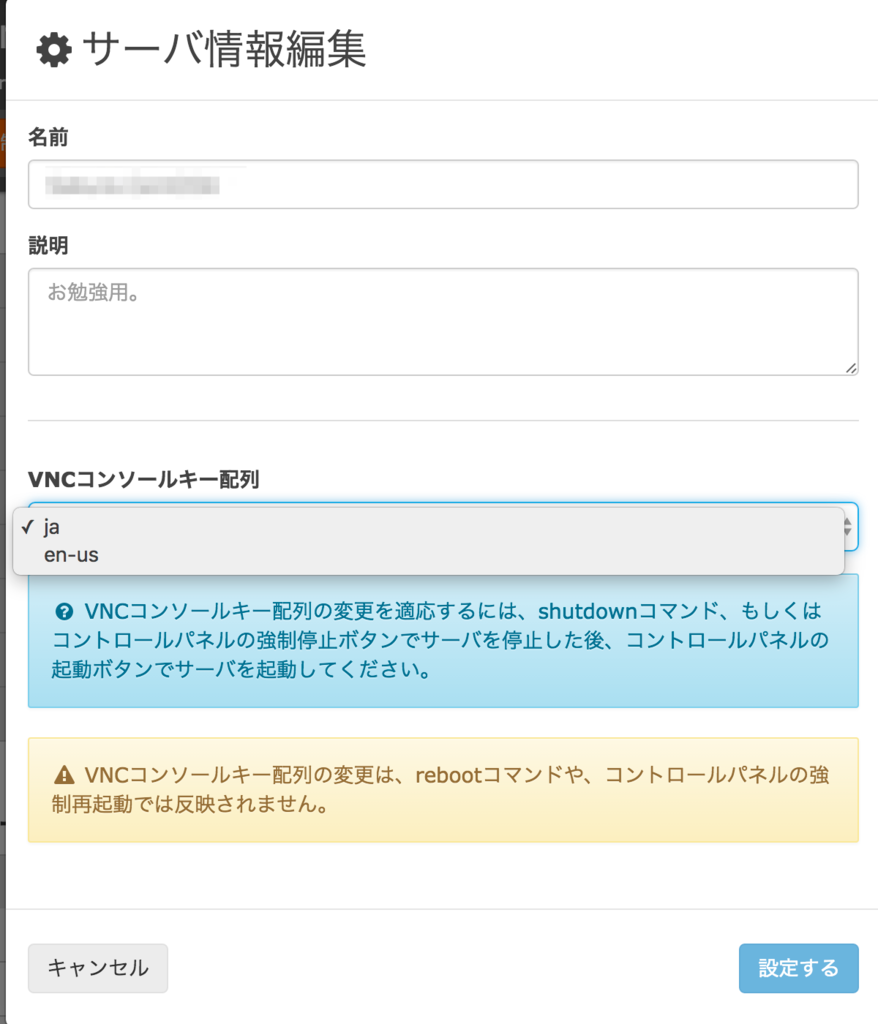Click the blue 設定する button
Image resolution: width=878 pixels, height=1024 pixels.
click(x=798, y=968)
